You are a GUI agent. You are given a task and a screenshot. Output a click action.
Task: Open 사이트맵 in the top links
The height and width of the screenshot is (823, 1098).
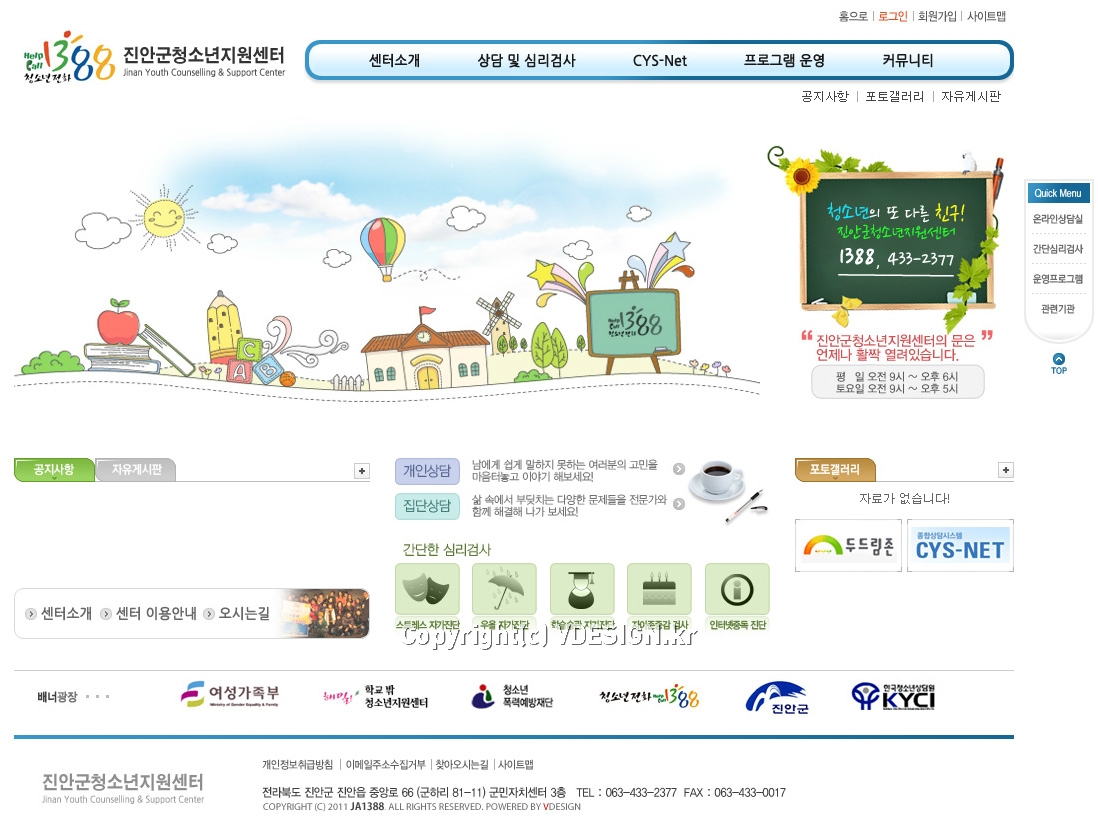tap(986, 16)
